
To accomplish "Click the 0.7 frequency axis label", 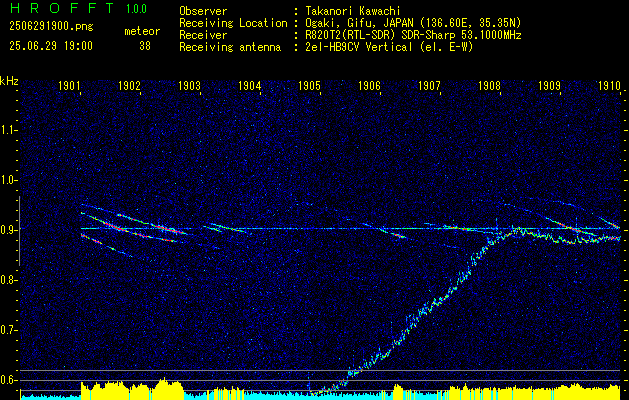I will click(8, 330).
